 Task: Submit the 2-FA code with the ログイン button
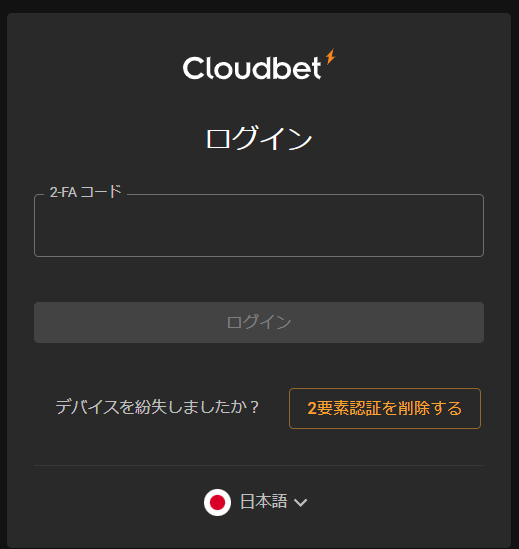[259, 322]
